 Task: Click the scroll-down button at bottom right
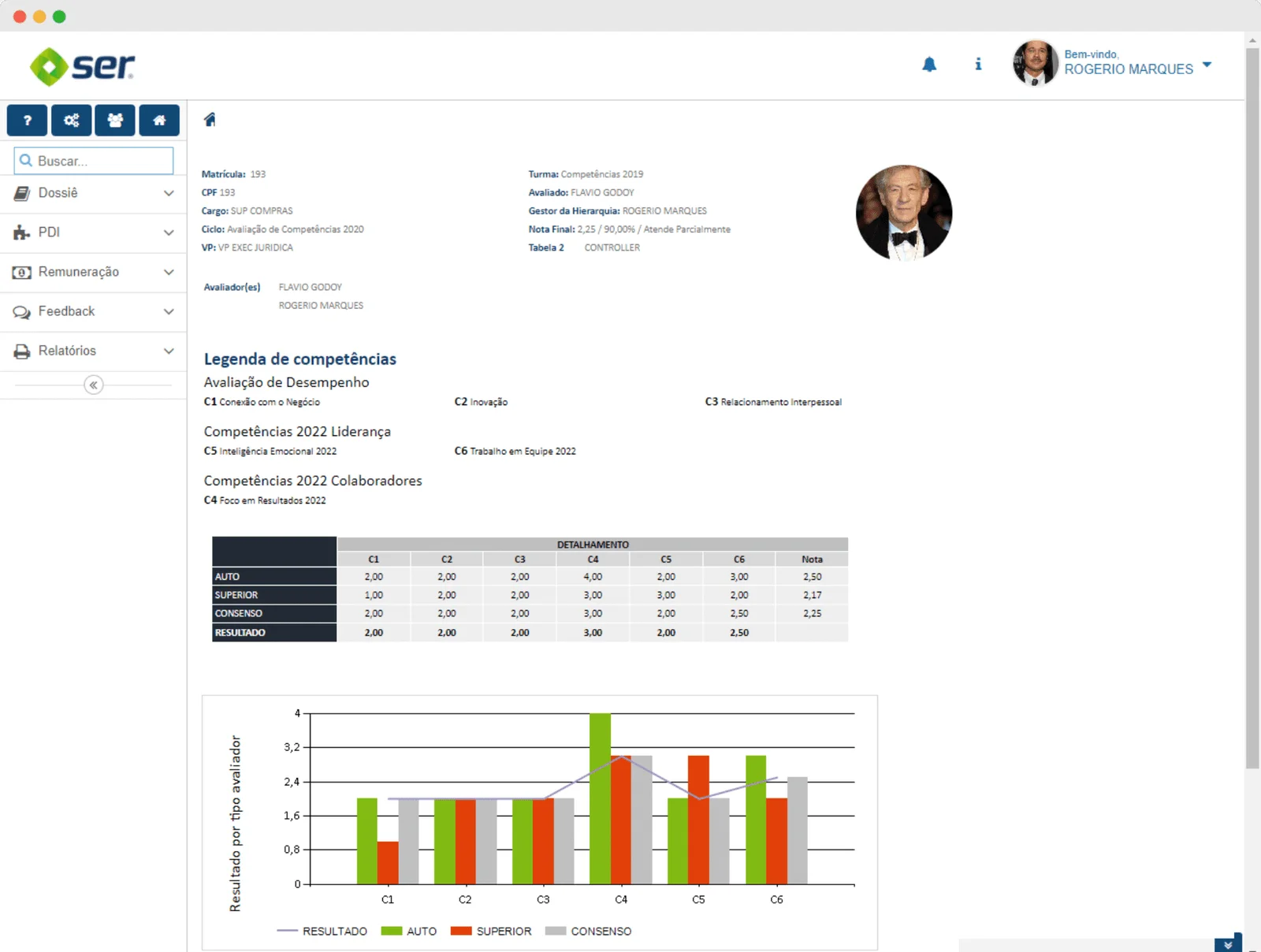tap(1227, 944)
